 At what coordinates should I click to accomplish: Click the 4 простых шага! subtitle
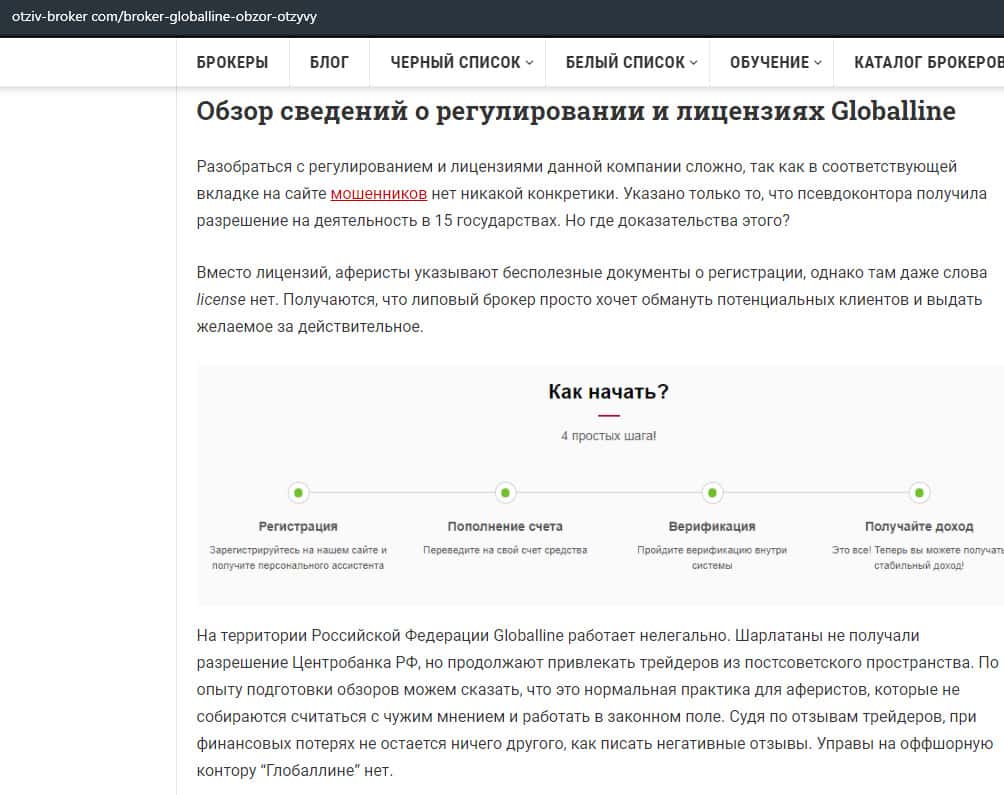(x=608, y=436)
